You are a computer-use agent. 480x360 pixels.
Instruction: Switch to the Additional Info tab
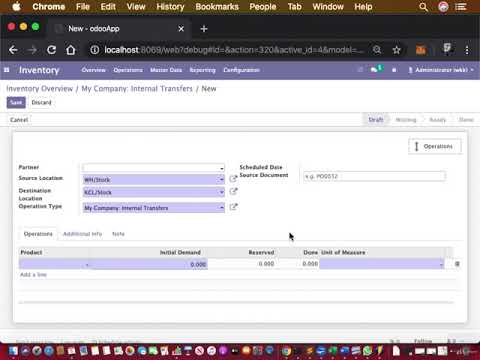[83, 234]
